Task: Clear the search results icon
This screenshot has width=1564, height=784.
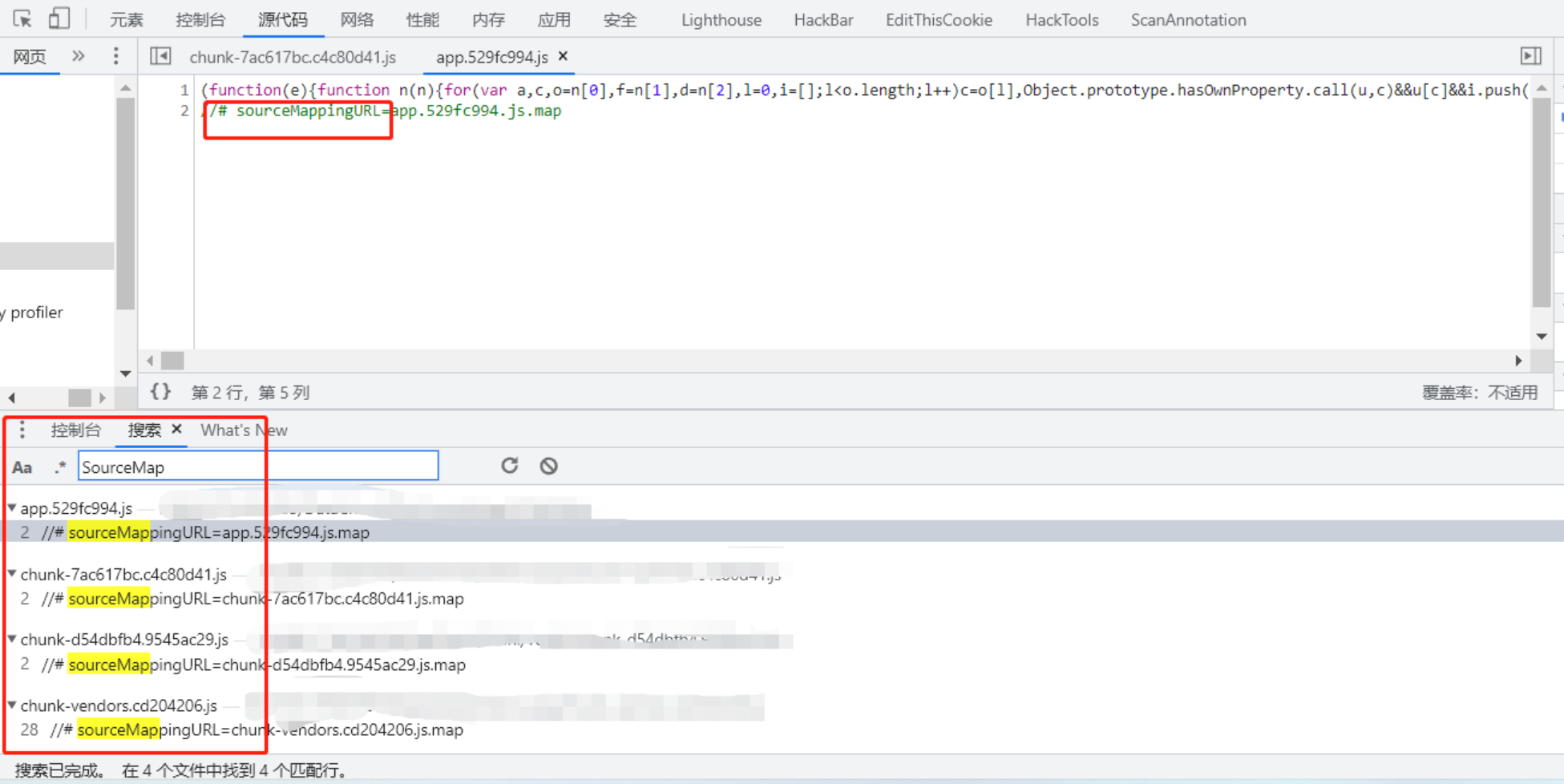Action: (x=548, y=466)
